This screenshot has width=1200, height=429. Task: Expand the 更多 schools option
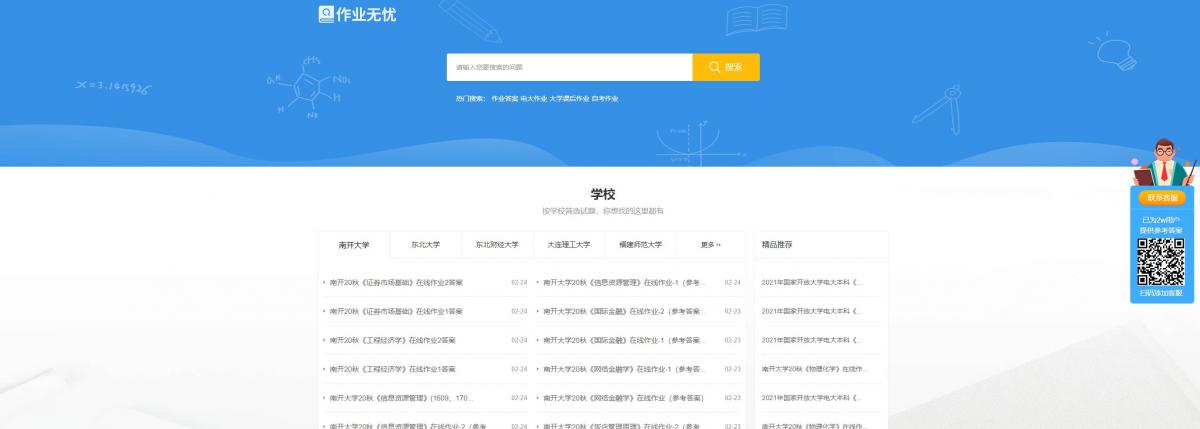click(x=710, y=245)
